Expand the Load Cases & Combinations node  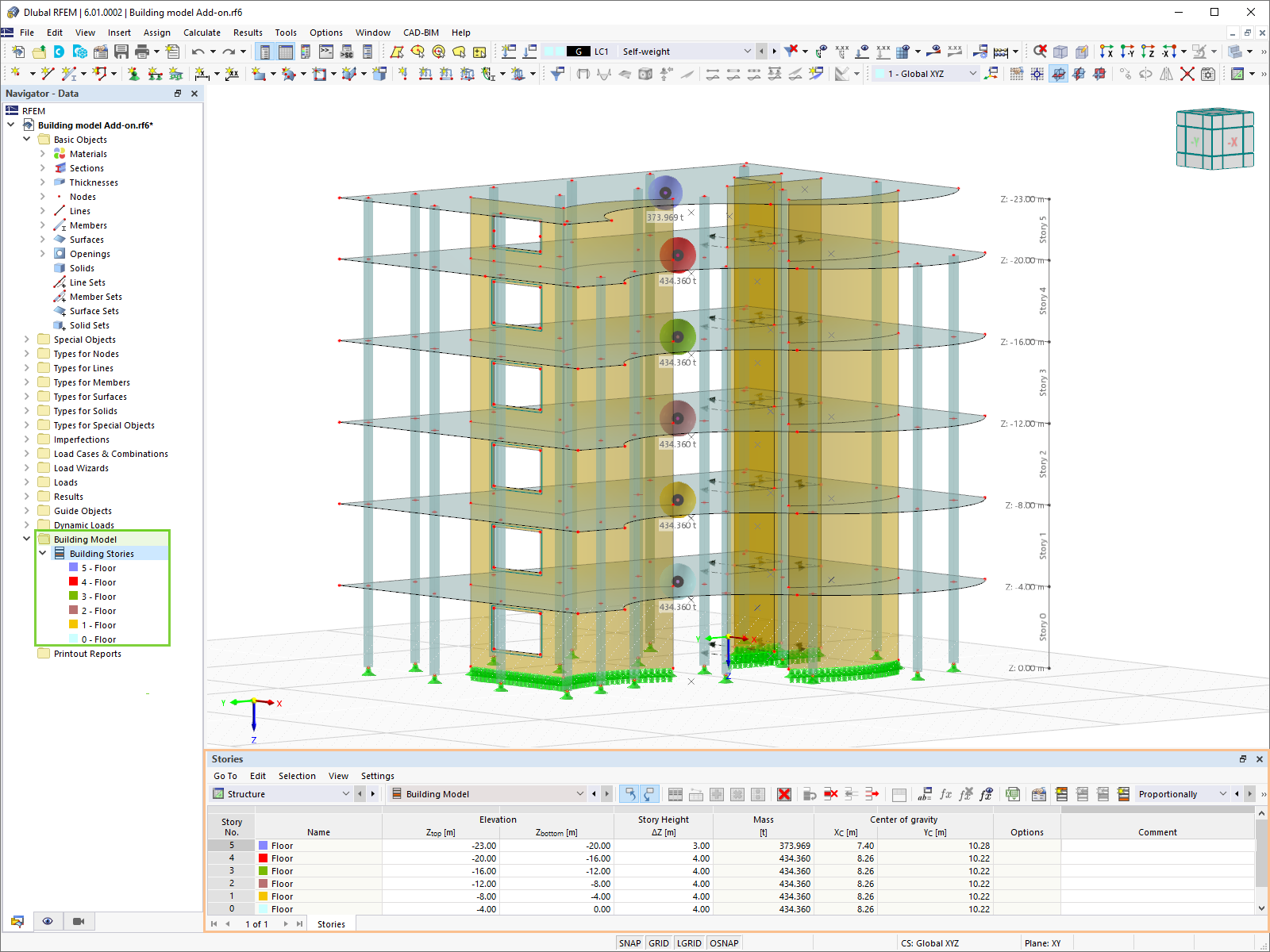(26, 453)
